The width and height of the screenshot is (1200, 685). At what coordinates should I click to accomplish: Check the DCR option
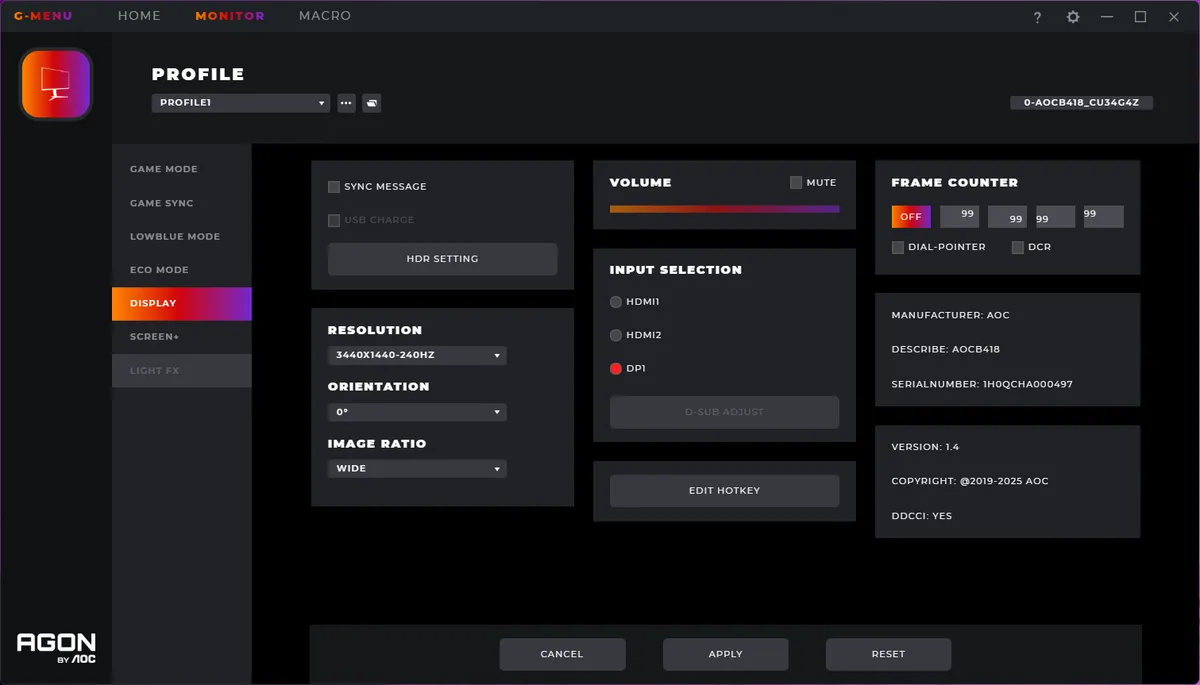pyautogui.click(x=1018, y=247)
